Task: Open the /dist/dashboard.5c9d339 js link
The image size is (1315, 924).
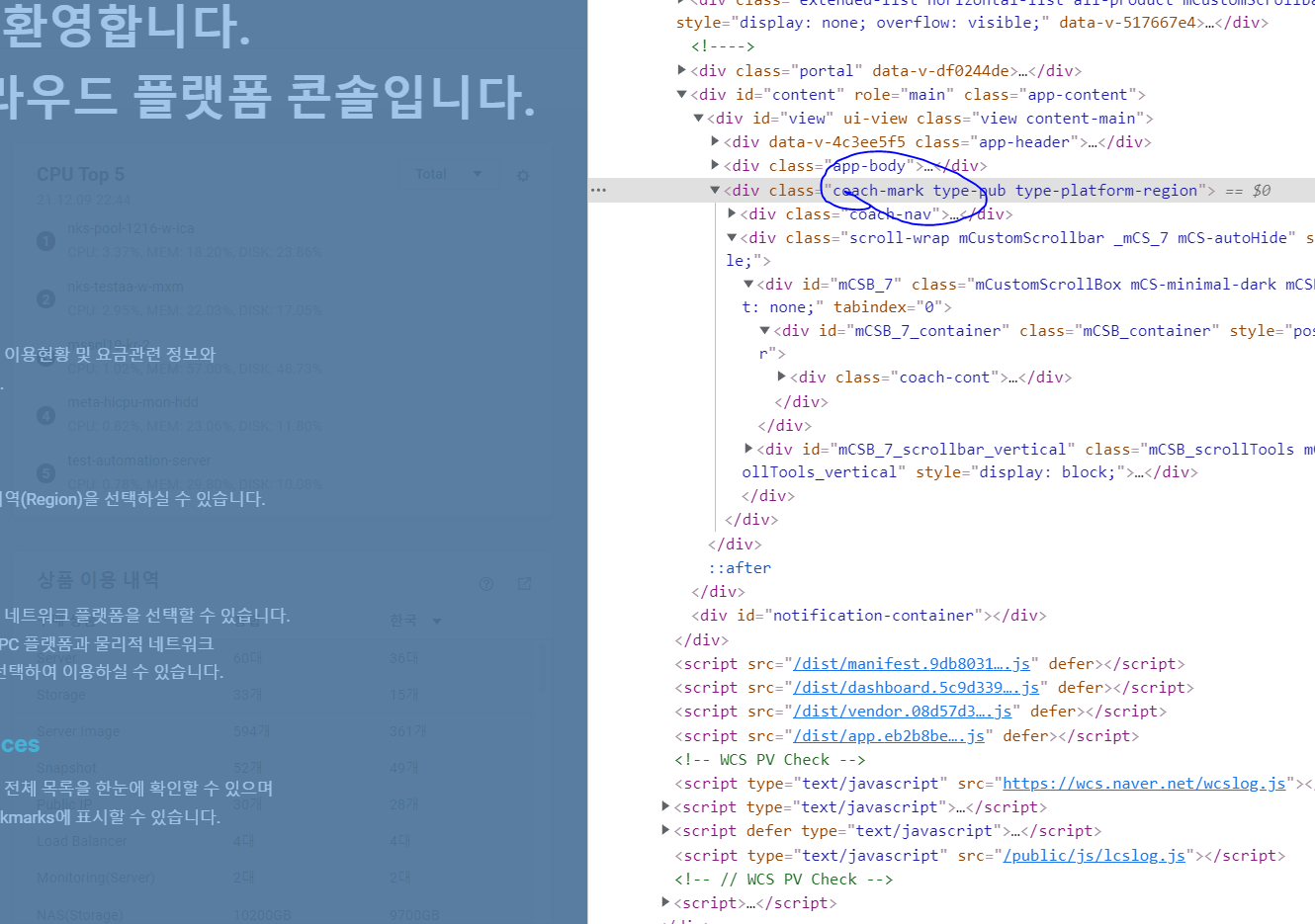Action: coord(917,687)
